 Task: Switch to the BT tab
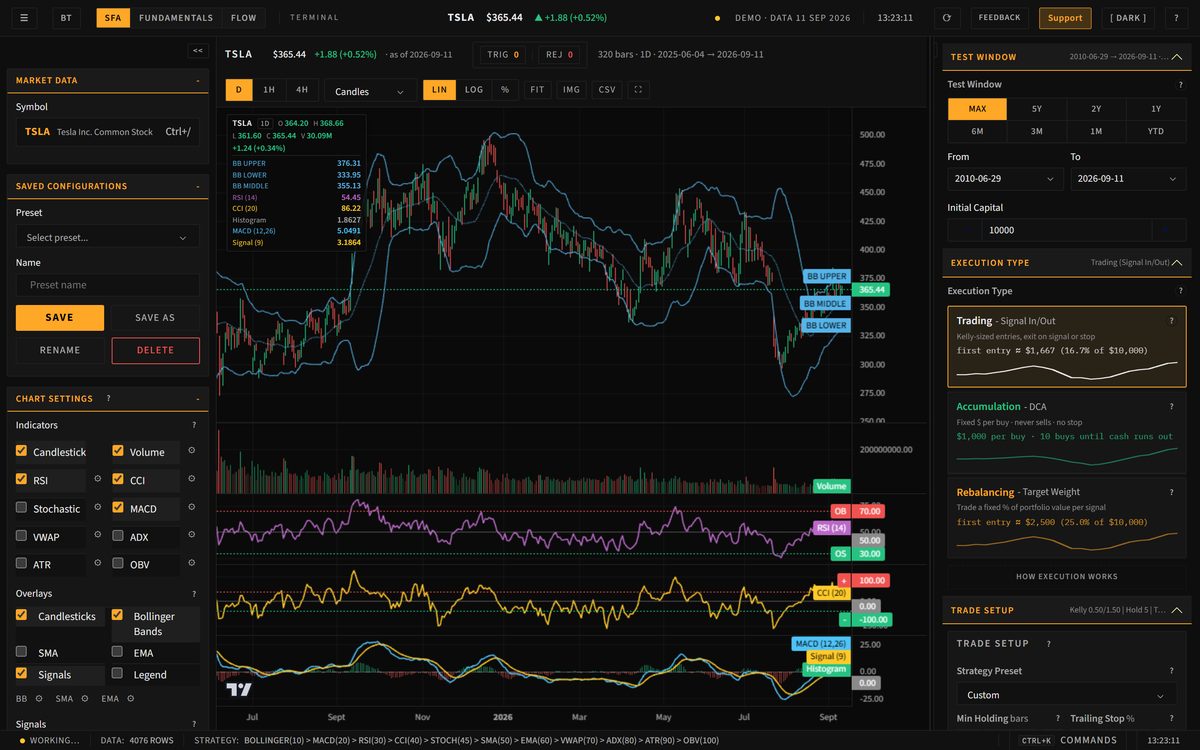coord(66,18)
